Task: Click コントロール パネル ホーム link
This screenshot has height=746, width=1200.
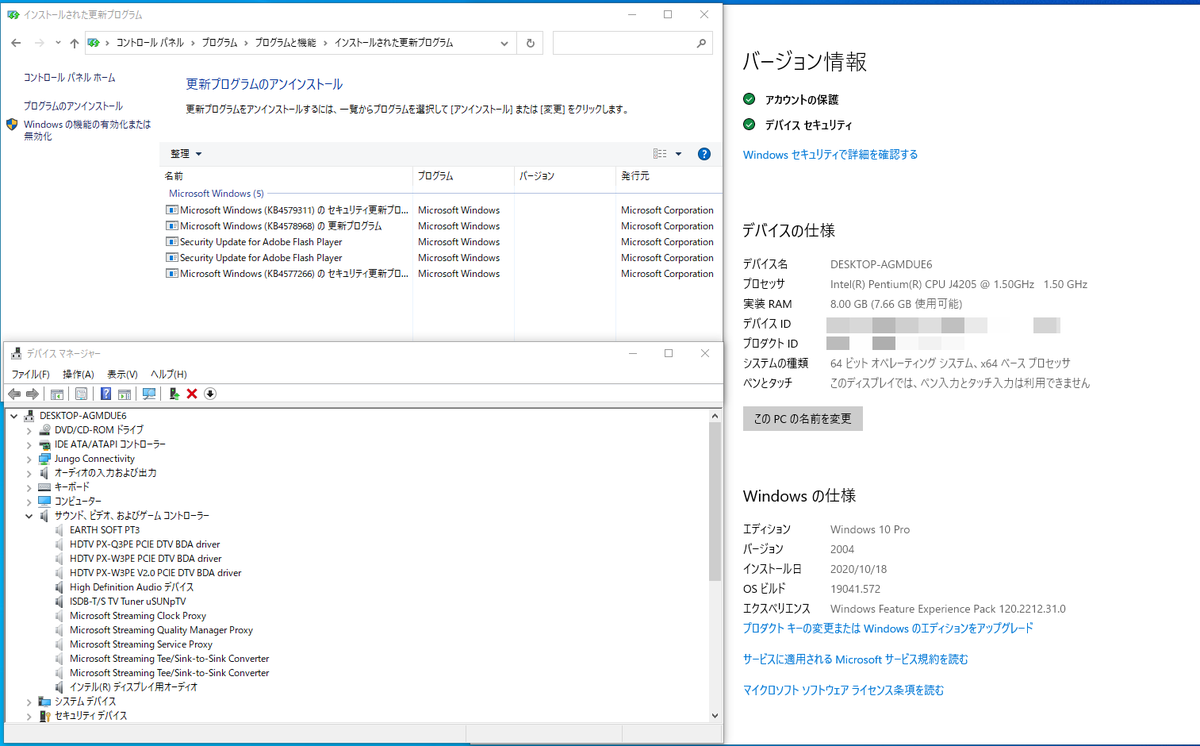Action: (x=69, y=77)
